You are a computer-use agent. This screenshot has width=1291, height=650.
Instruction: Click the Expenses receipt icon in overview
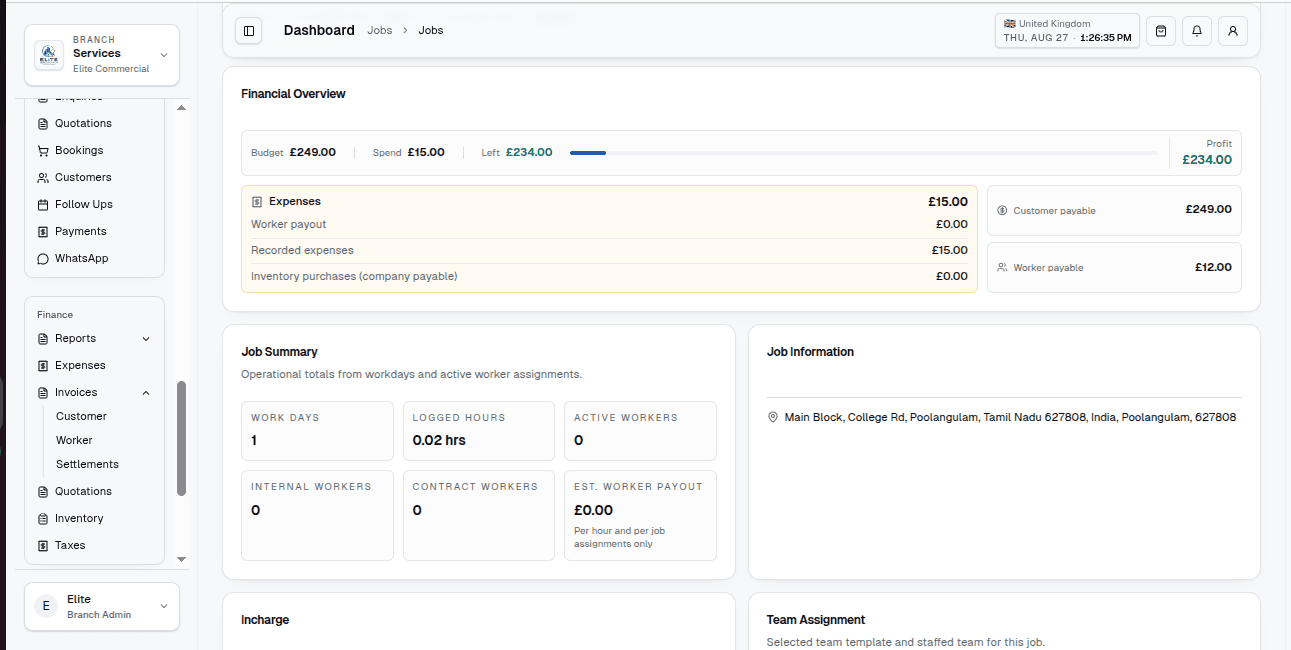pos(257,202)
